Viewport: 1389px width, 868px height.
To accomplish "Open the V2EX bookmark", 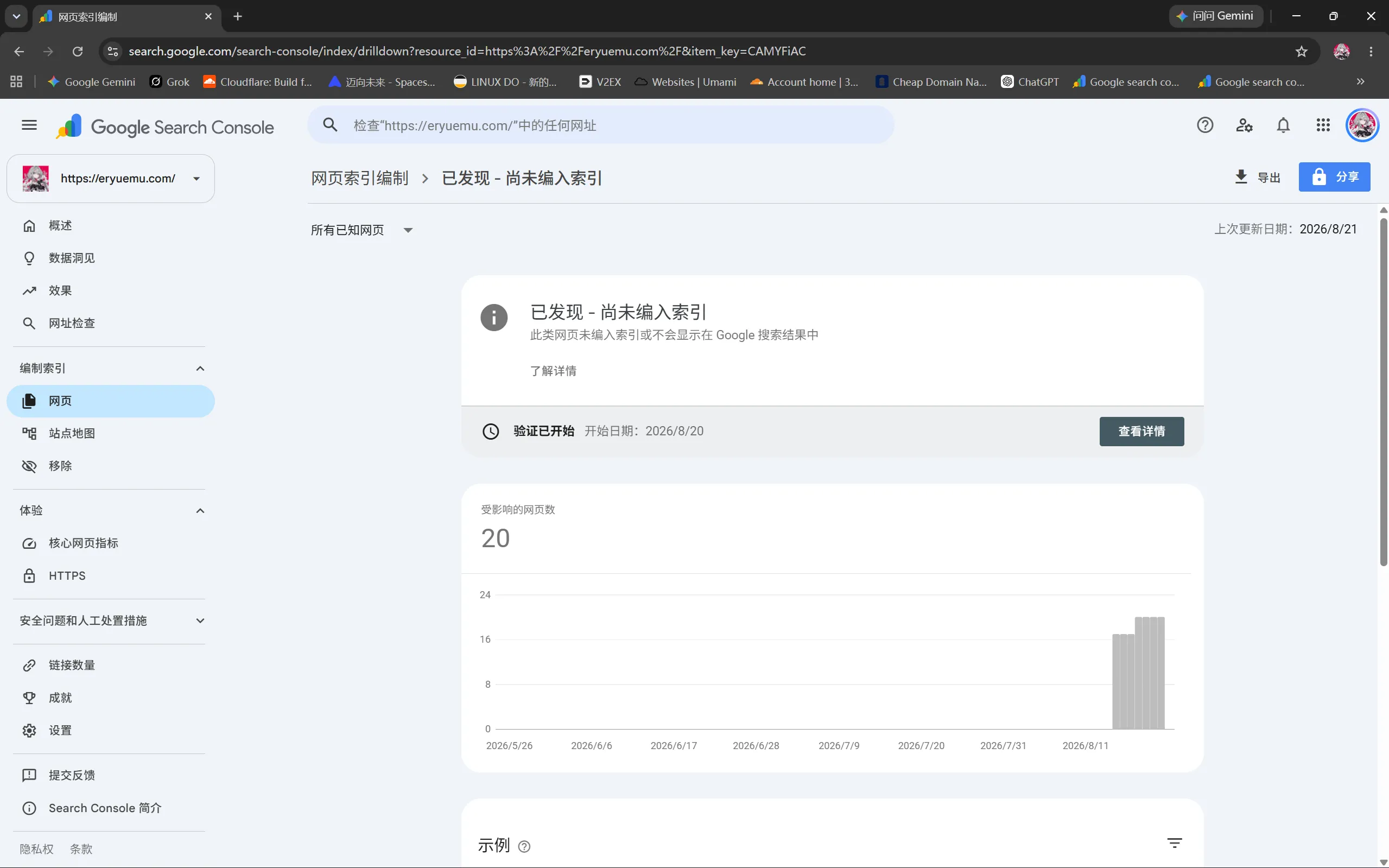I will tap(600, 81).
